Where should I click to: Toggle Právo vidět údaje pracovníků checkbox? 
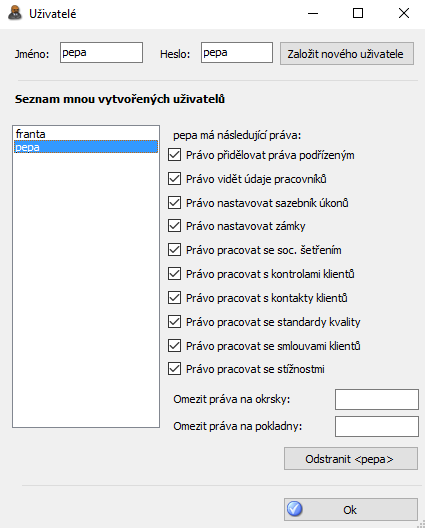point(174,179)
